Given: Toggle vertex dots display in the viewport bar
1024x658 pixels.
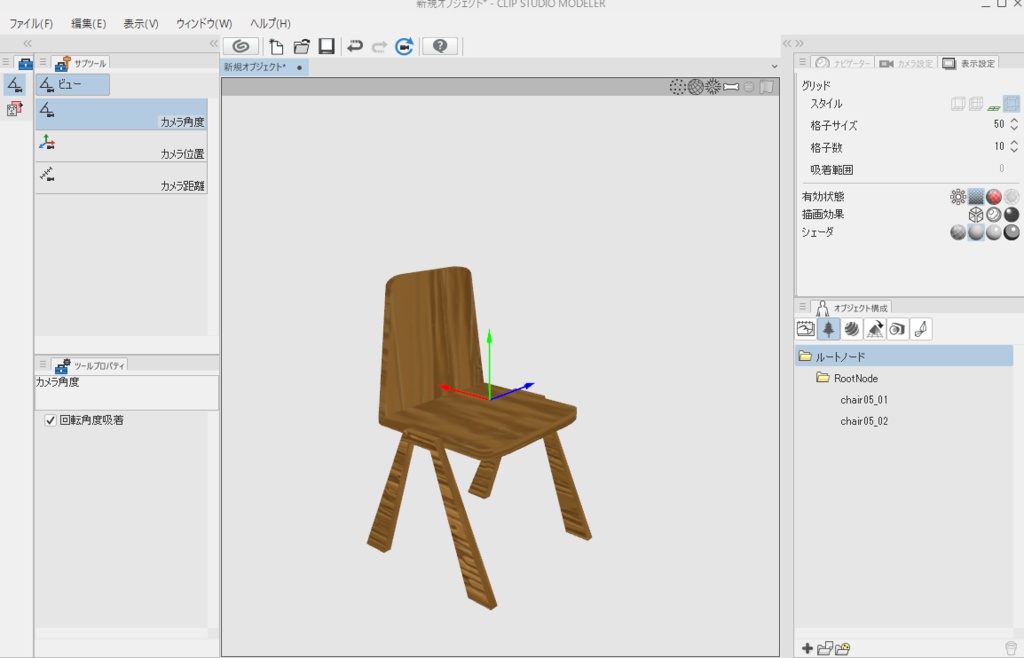Looking at the screenshot, I should coord(677,87).
